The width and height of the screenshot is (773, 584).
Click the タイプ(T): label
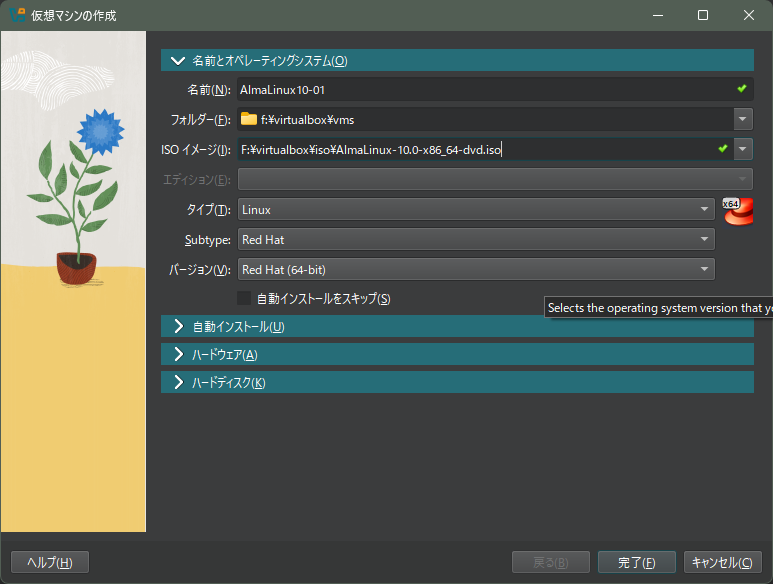pyautogui.click(x=209, y=210)
